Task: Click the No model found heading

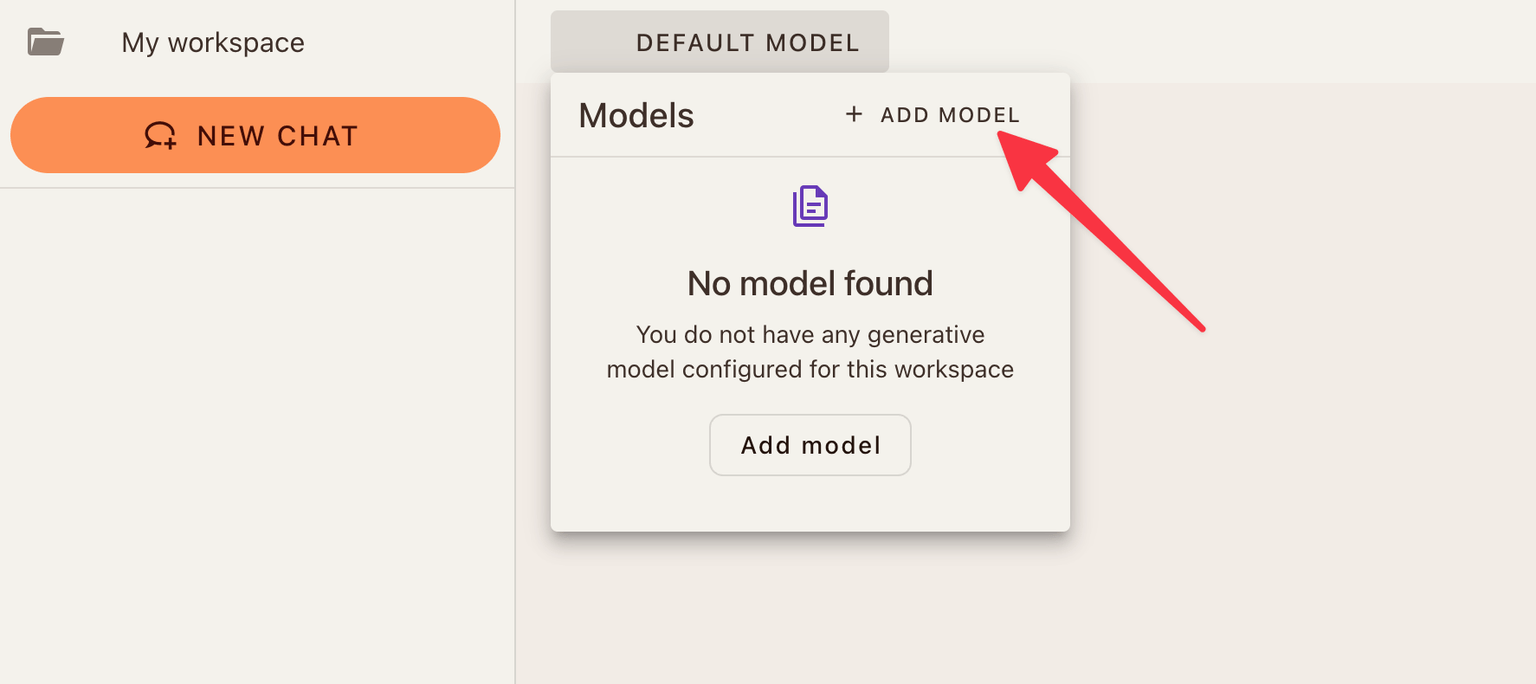Action: point(810,284)
